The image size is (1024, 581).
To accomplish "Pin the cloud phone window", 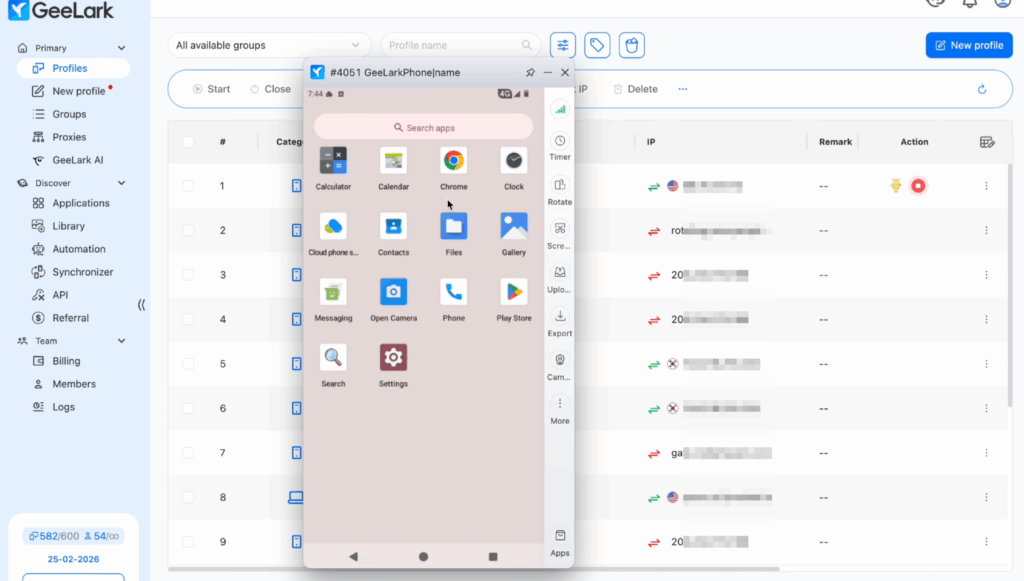I will tap(530, 73).
